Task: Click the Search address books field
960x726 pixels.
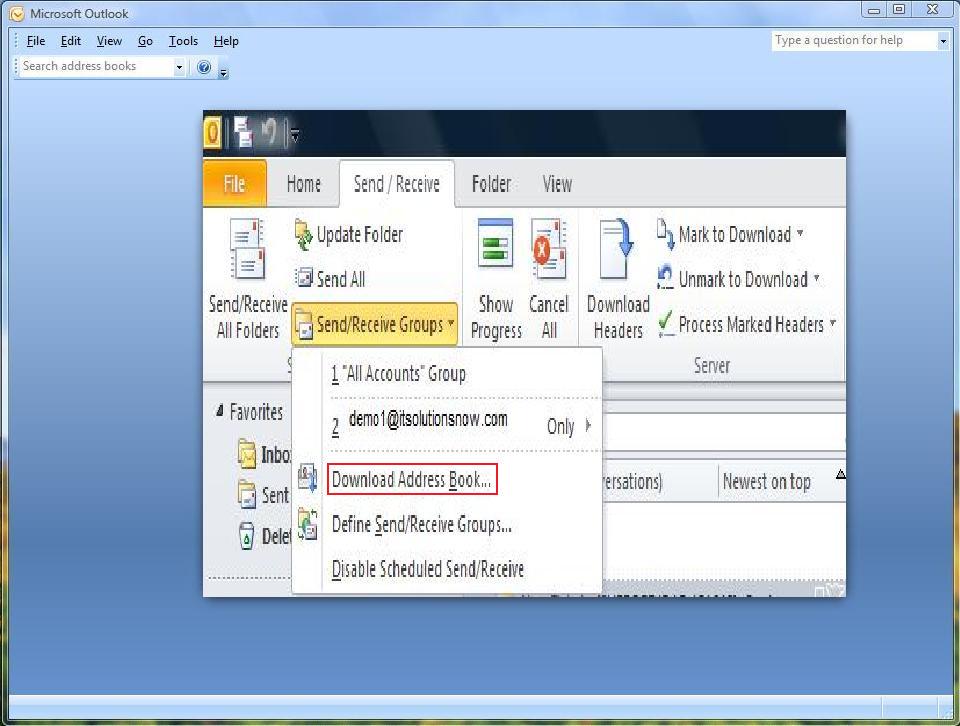Action: pyautogui.click(x=96, y=66)
